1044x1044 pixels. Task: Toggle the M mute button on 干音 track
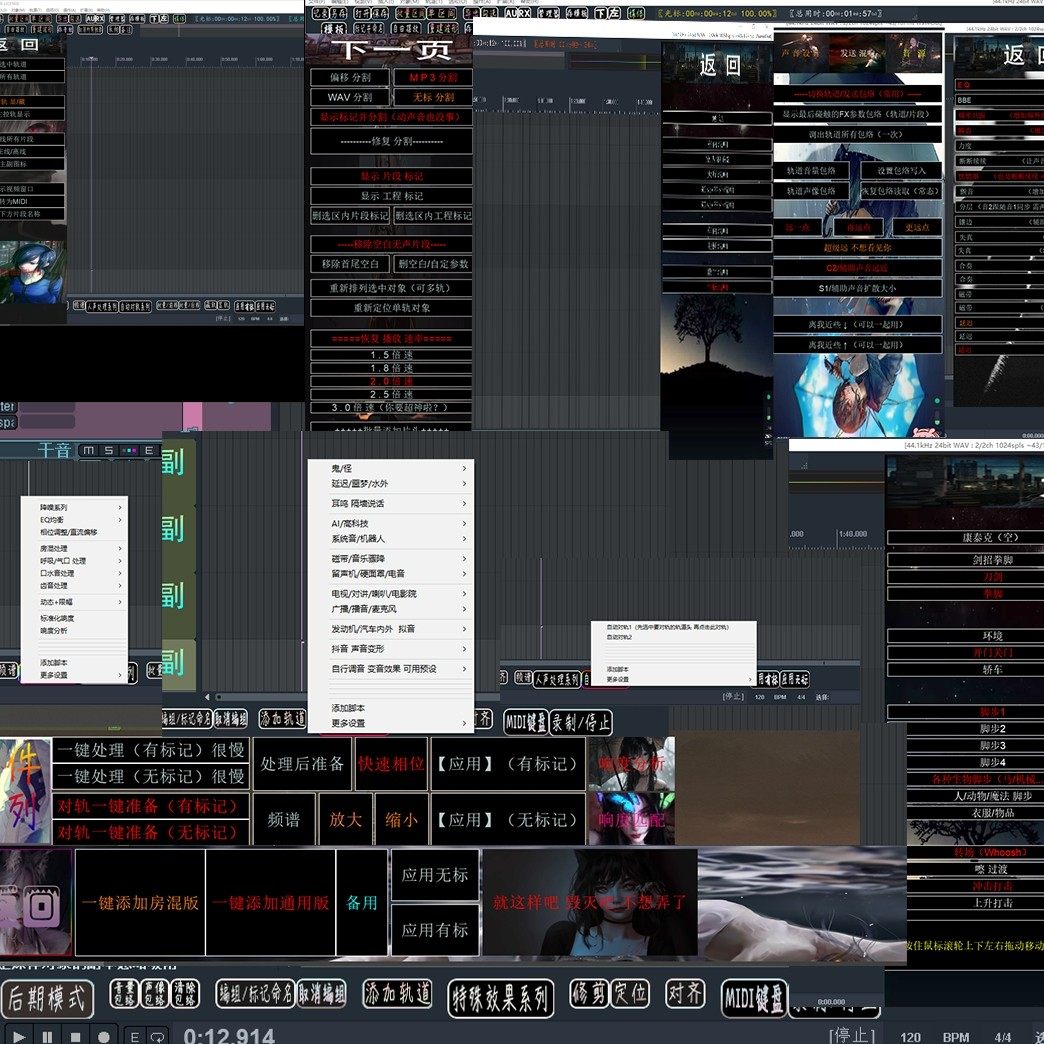89,451
